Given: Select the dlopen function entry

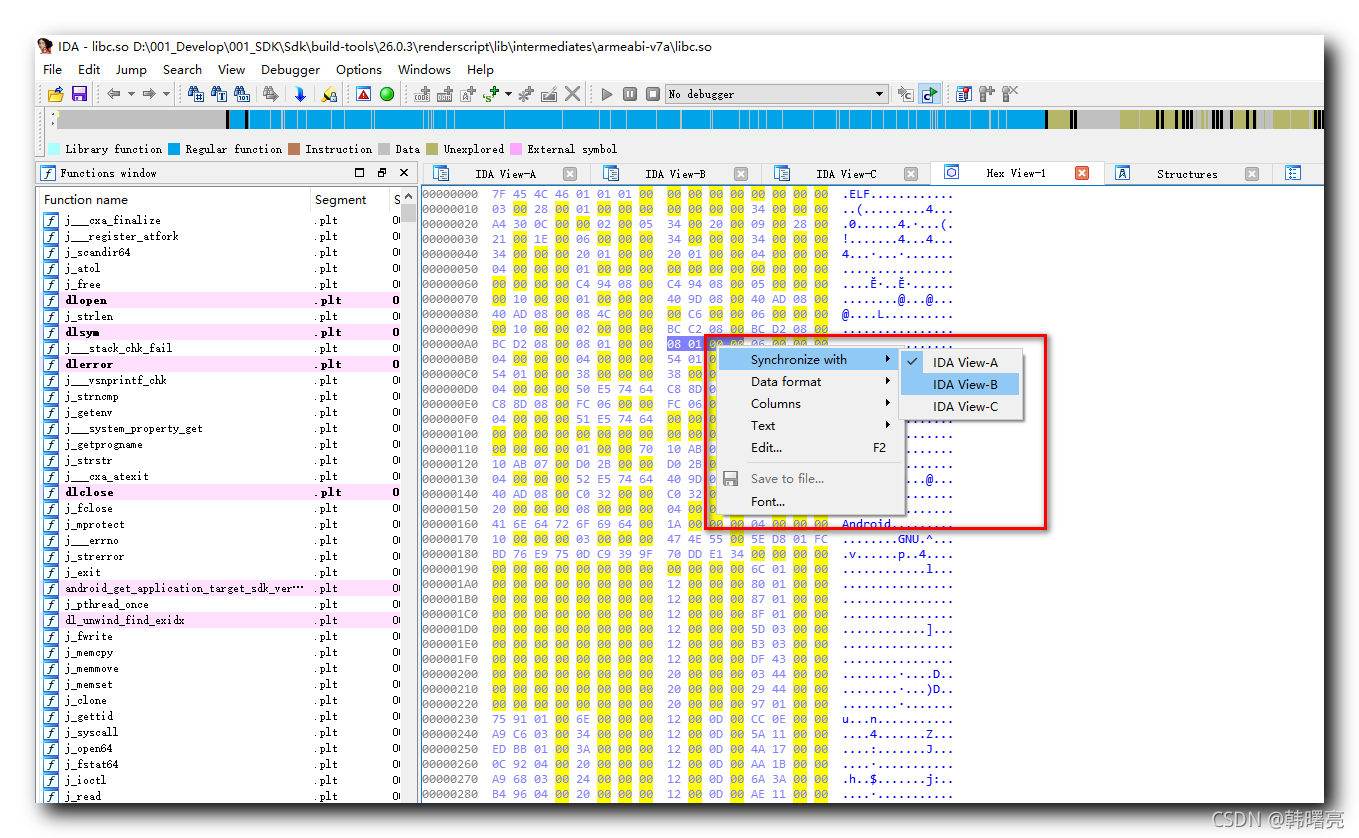Looking at the screenshot, I should click(85, 300).
